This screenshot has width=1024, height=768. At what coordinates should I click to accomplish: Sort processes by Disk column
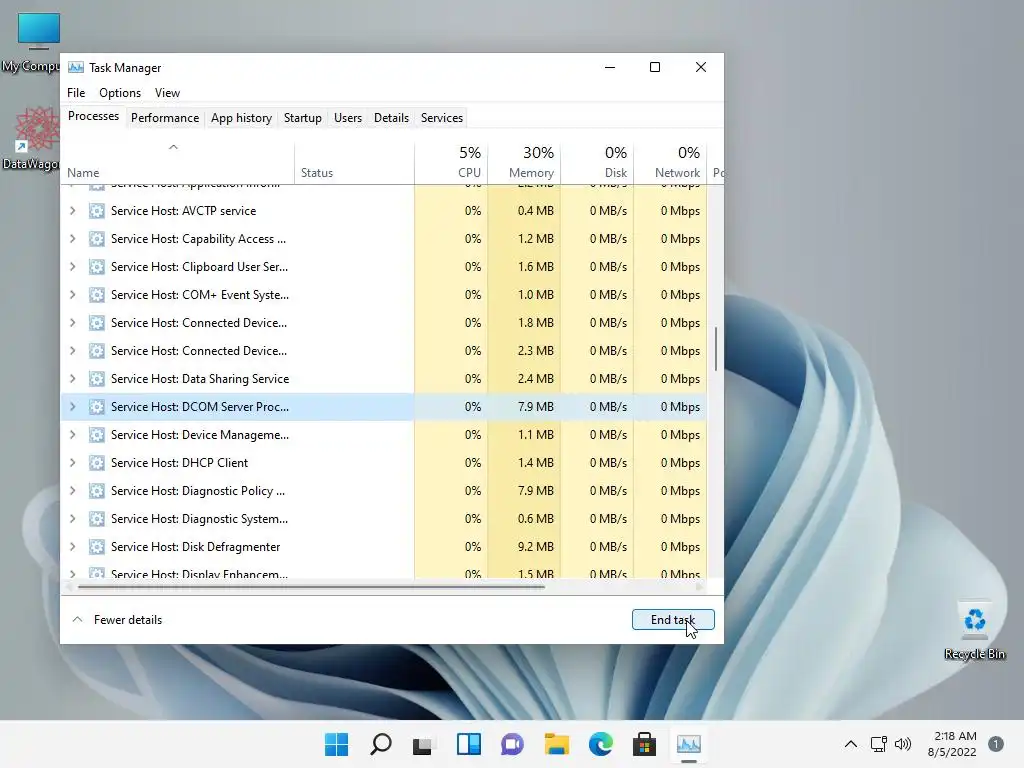click(x=597, y=162)
